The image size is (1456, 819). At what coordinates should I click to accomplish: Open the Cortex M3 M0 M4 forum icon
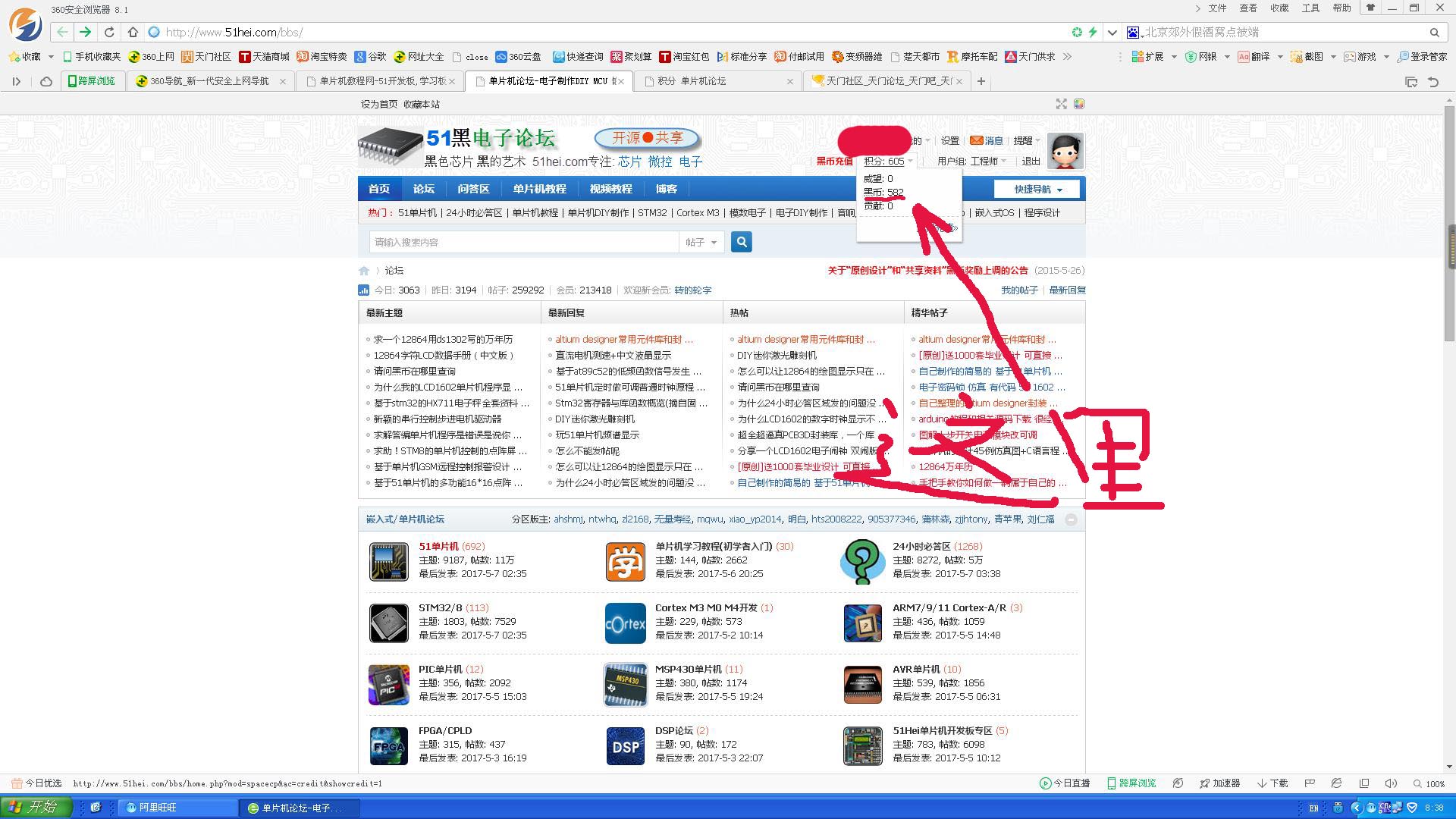click(x=625, y=623)
